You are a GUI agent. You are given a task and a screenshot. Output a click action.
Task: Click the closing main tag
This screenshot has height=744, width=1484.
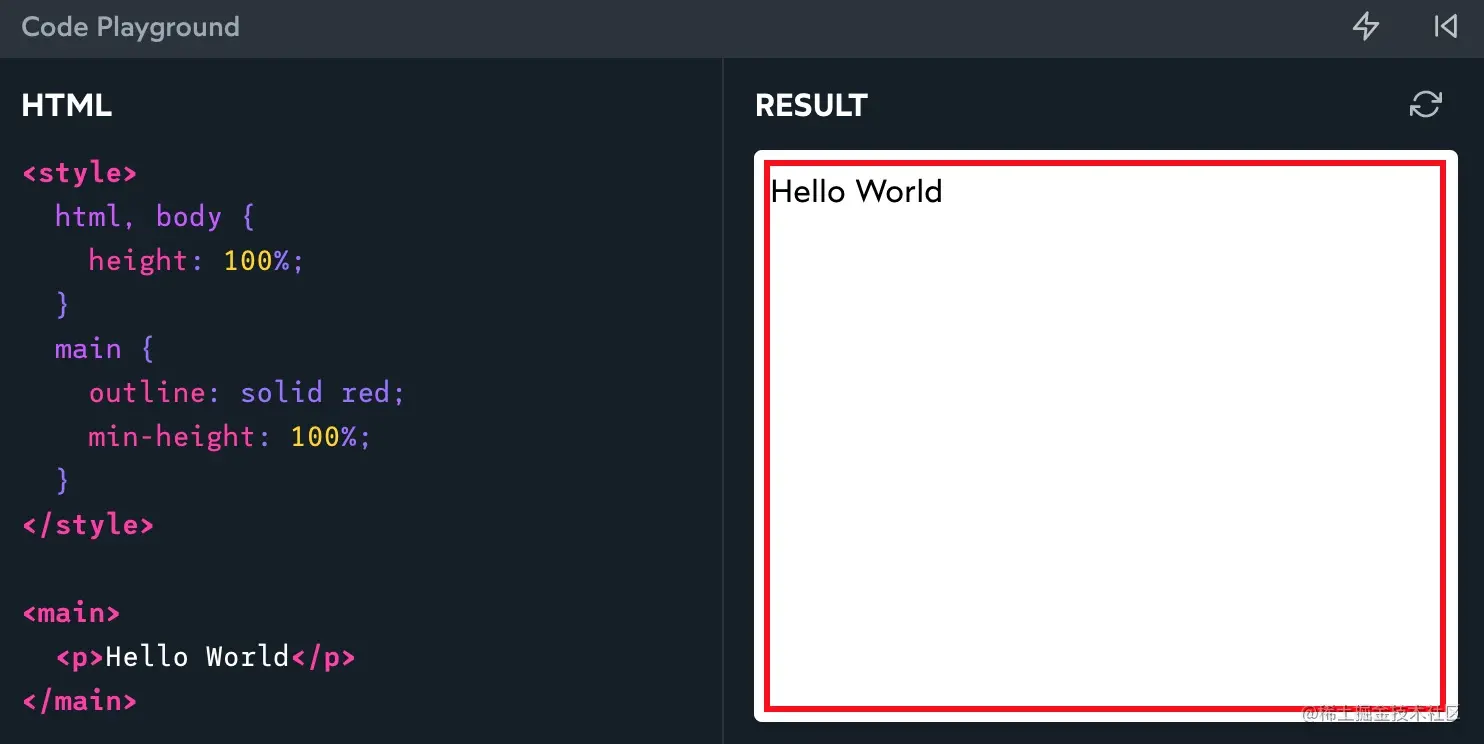(79, 700)
